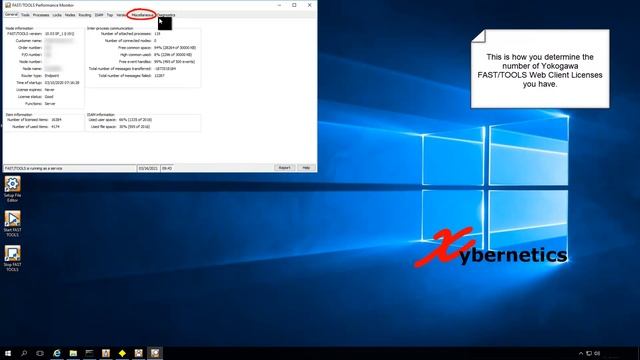Select the Stop FAST/TOOLS desktop shortcut

coord(12,258)
